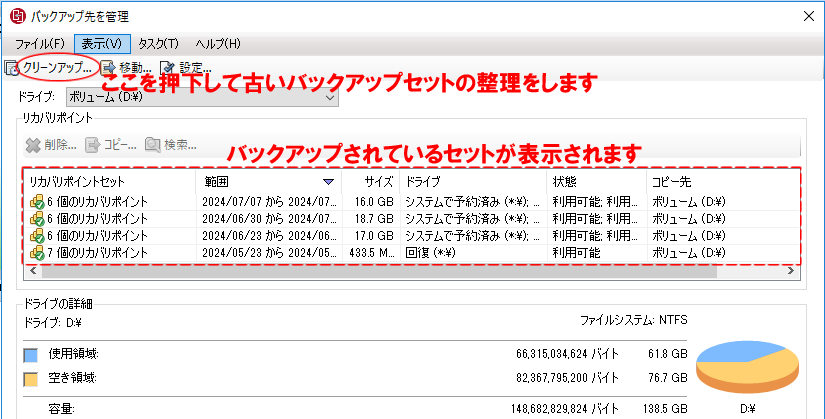825x419 pixels.
Task: Click the 移動 toolbar icon
Action: 108,68
